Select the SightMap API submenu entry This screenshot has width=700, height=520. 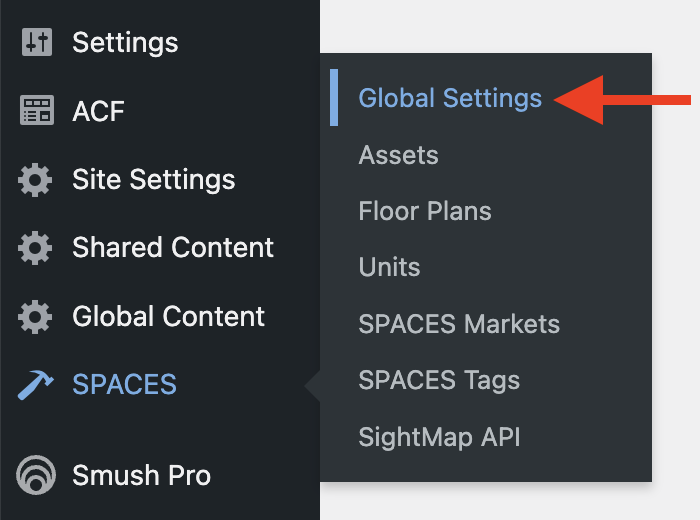click(439, 437)
